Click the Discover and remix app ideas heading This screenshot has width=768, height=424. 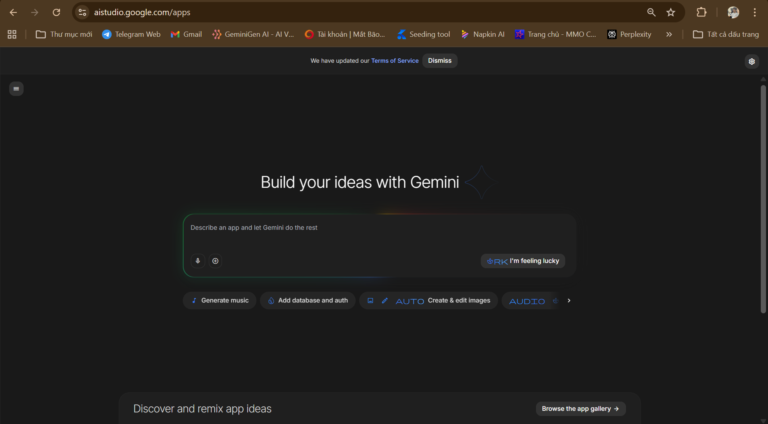pos(202,409)
